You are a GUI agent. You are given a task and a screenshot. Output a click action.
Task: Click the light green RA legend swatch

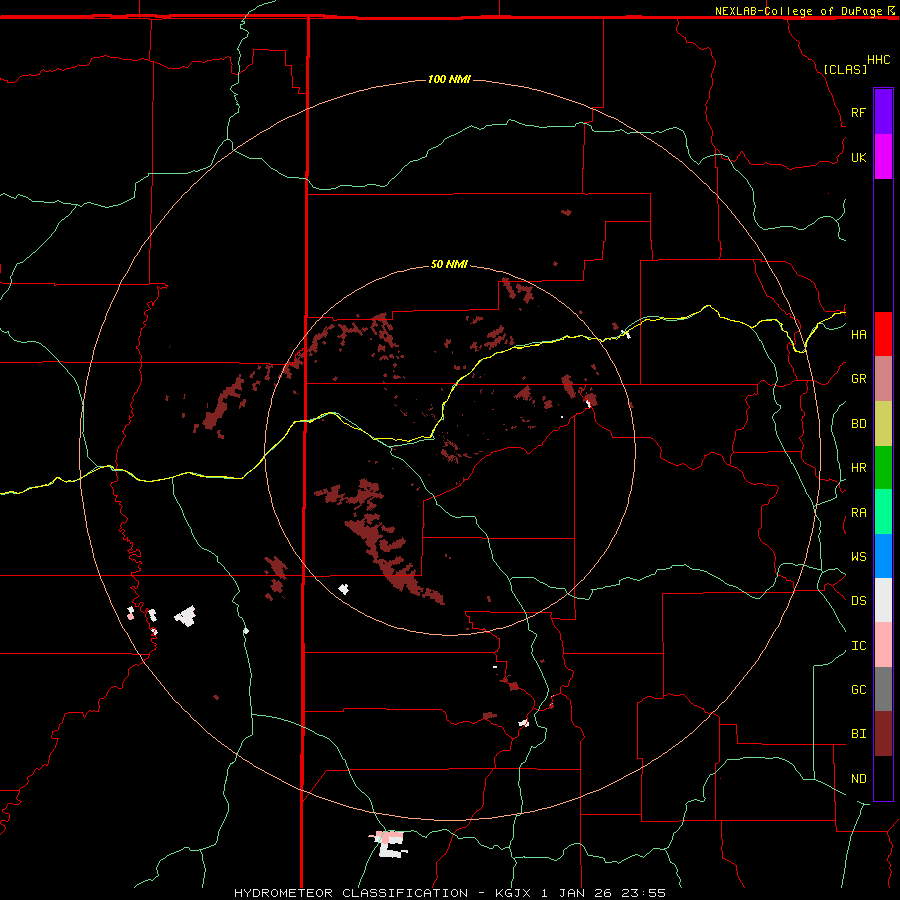883,512
